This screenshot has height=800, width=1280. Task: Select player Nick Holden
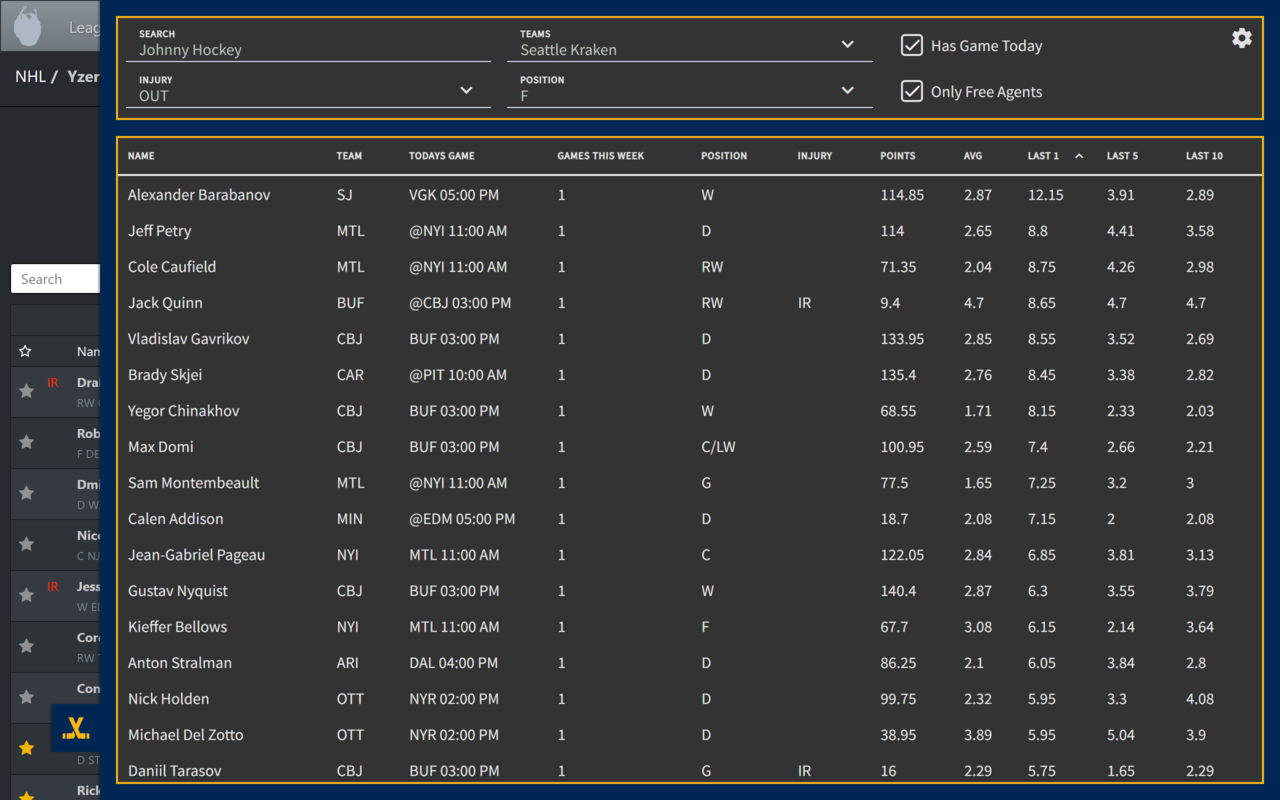pos(169,699)
